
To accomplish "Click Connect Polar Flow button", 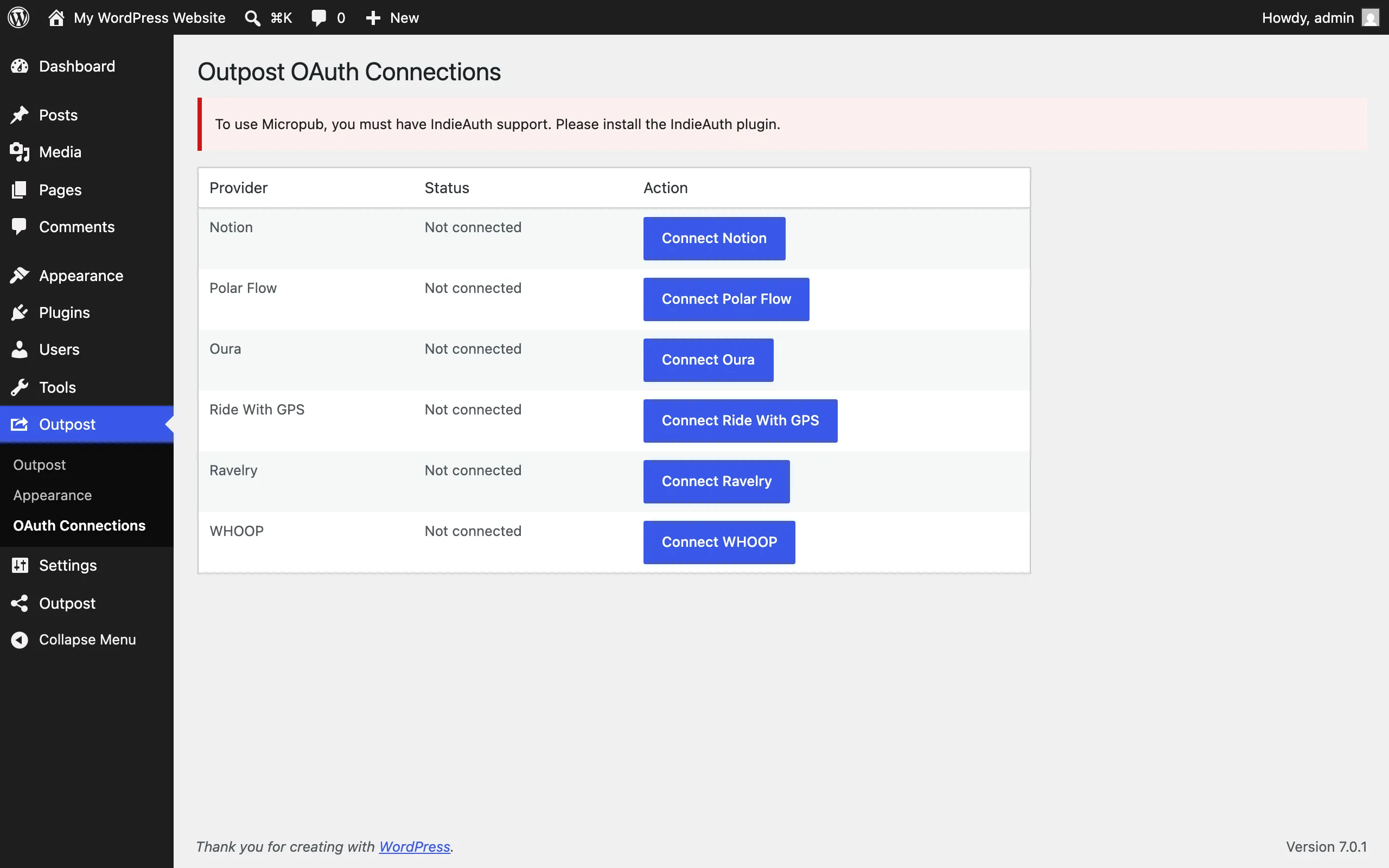I will click(x=726, y=299).
